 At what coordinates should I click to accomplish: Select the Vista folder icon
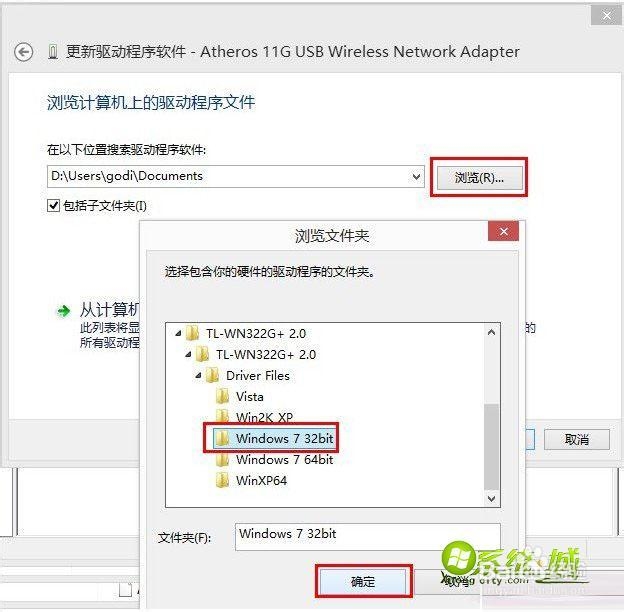click(x=222, y=396)
